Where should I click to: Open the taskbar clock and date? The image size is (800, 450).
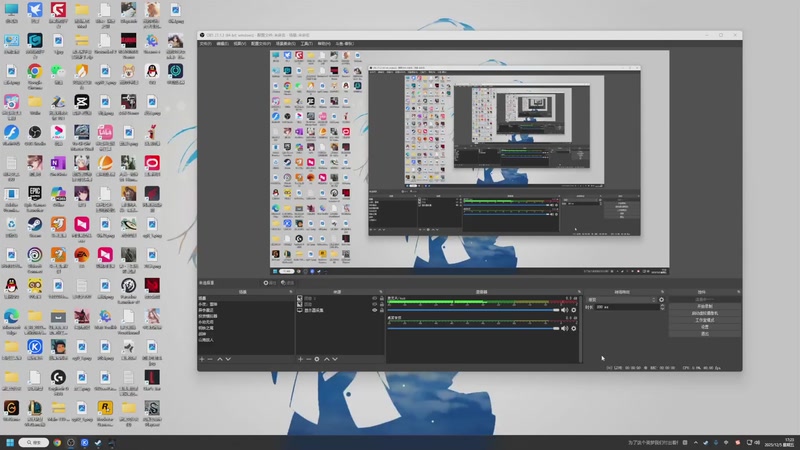click(781, 442)
